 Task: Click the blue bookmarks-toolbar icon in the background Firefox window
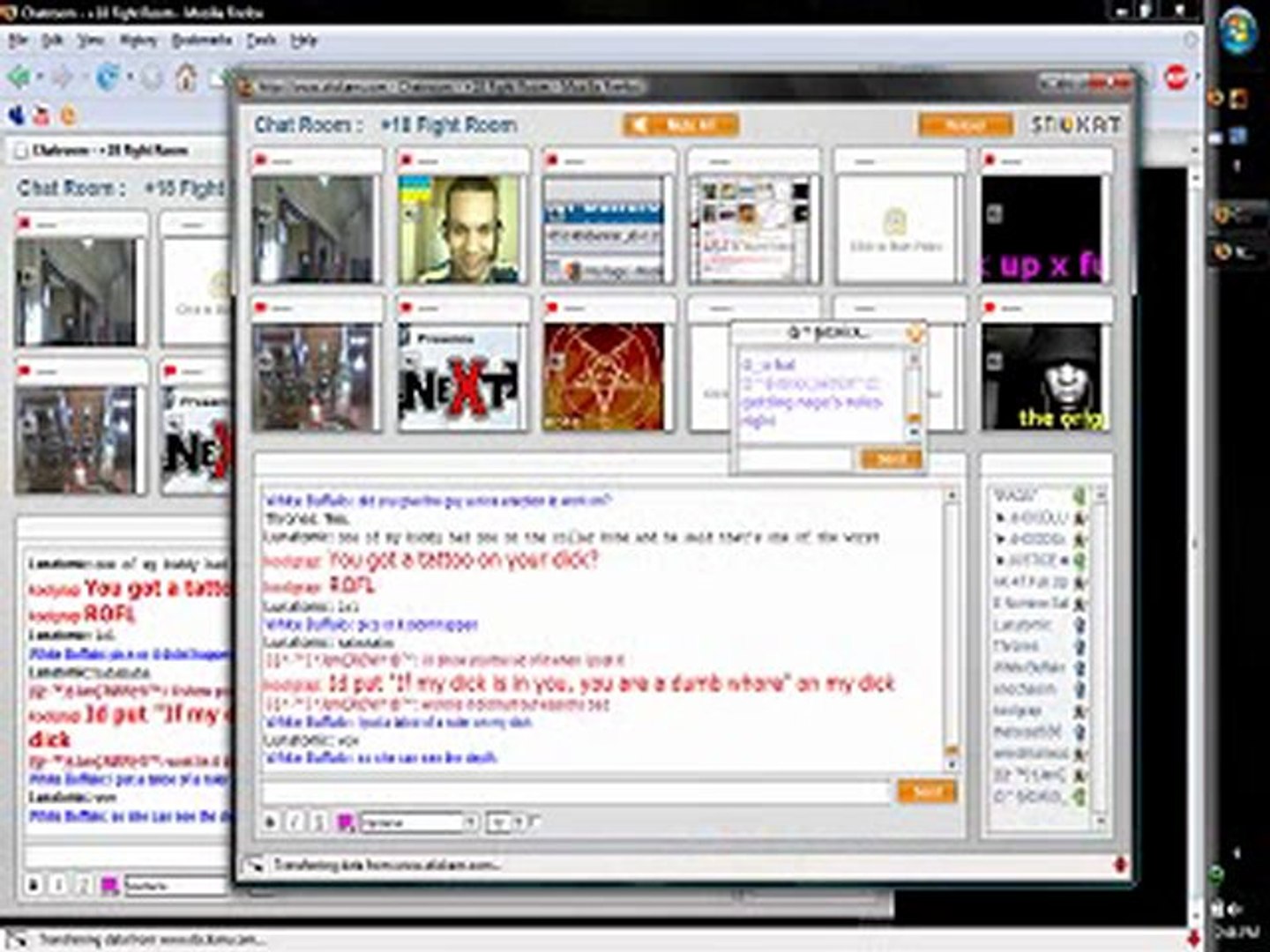click(16, 115)
